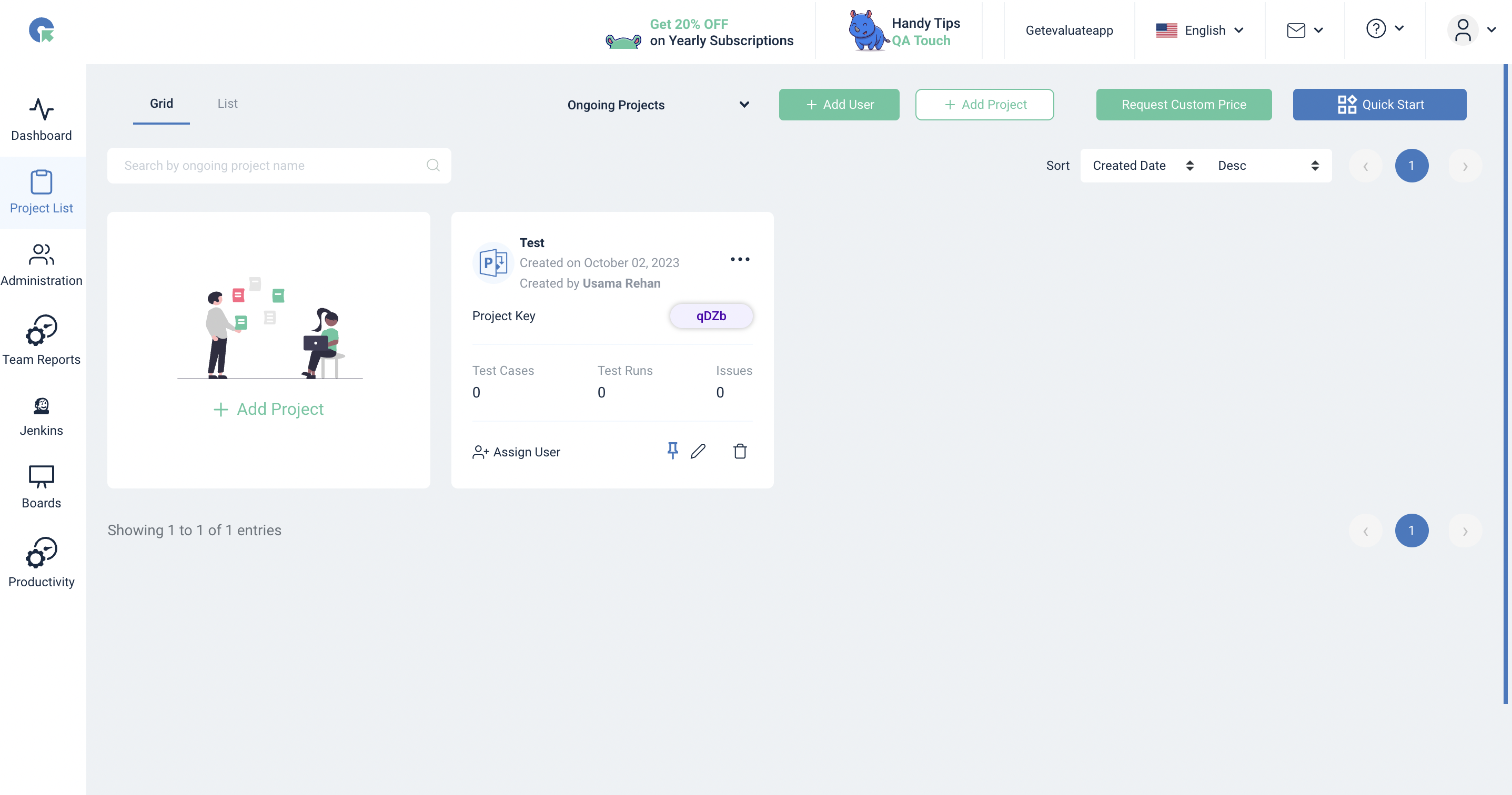The width and height of the screenshot is (1512, 795).
Task: Open Administration in the sidebar
Action: (41, 265)
